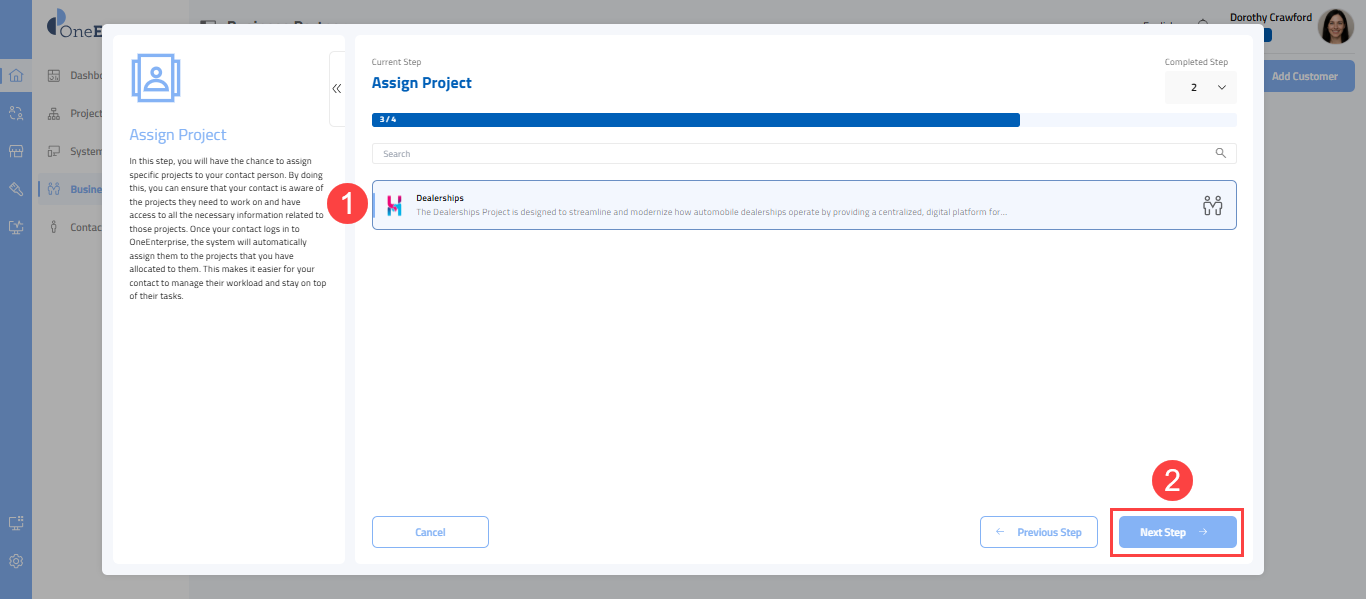Go back with Previous Step button
Viewport: 1366px width, 599px height.
pyautogui.click(x=1038, y=532)
